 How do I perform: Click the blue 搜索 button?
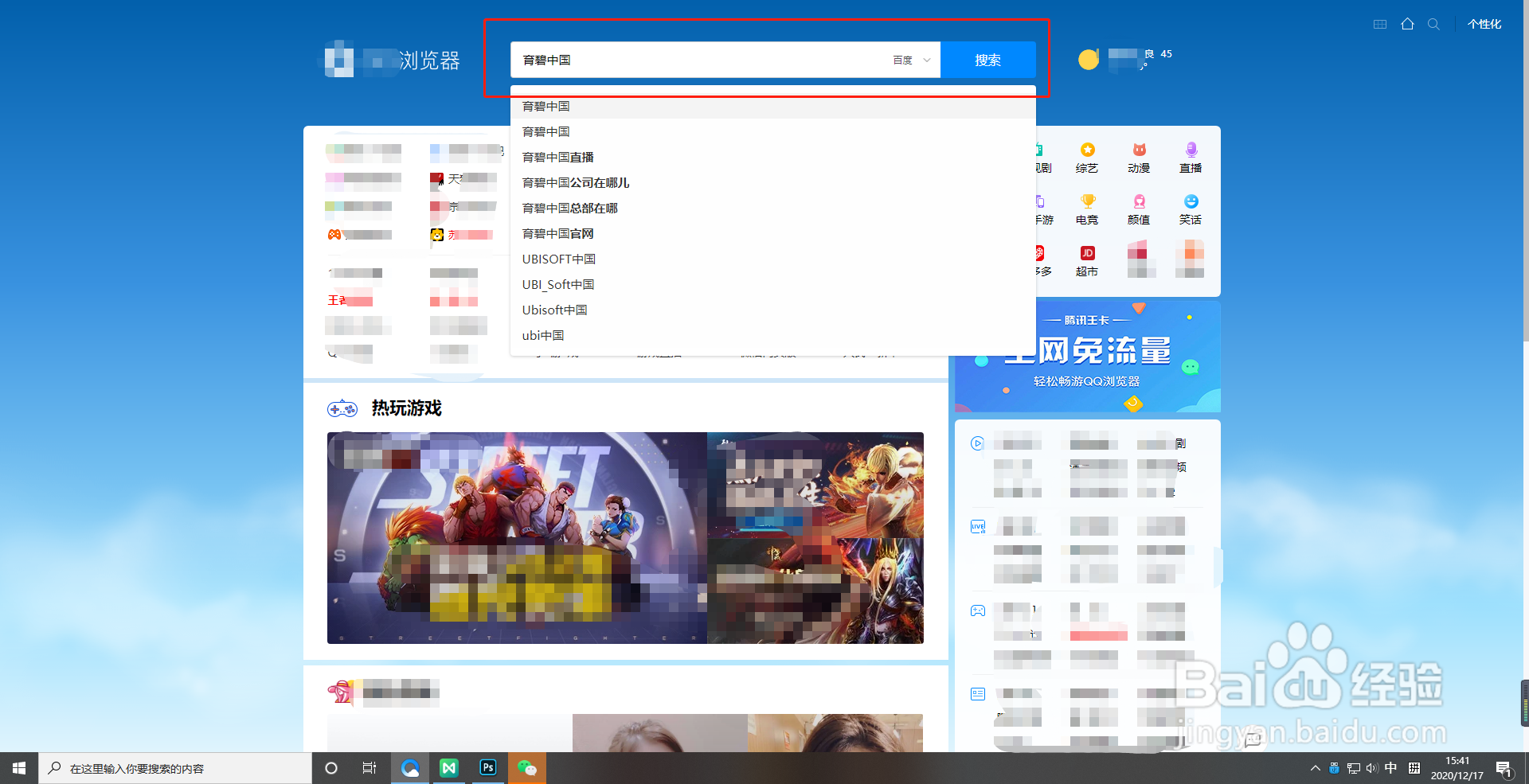988,60
